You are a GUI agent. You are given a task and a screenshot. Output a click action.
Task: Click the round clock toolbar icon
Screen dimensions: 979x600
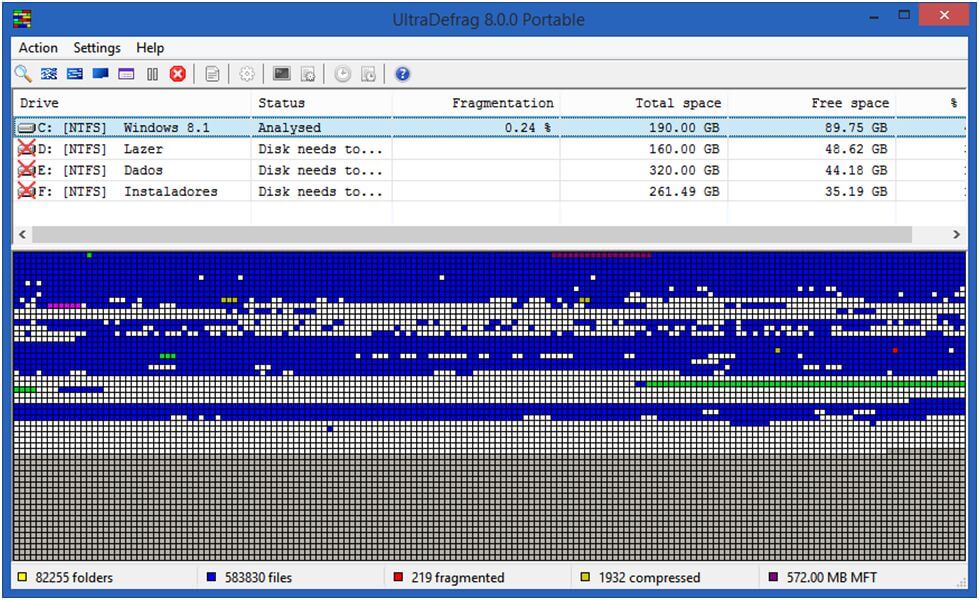pos(342,74)
